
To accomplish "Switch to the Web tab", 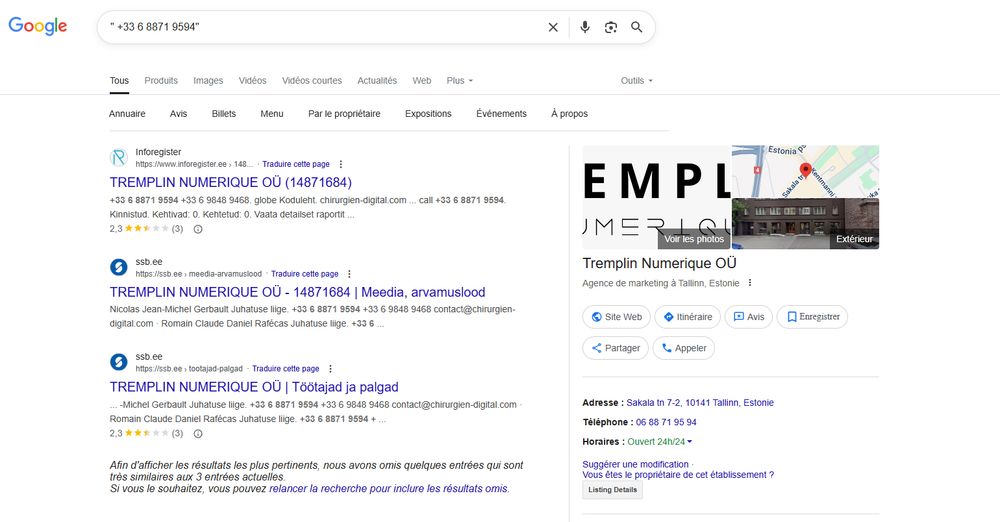I will click(x=422, y=80).
